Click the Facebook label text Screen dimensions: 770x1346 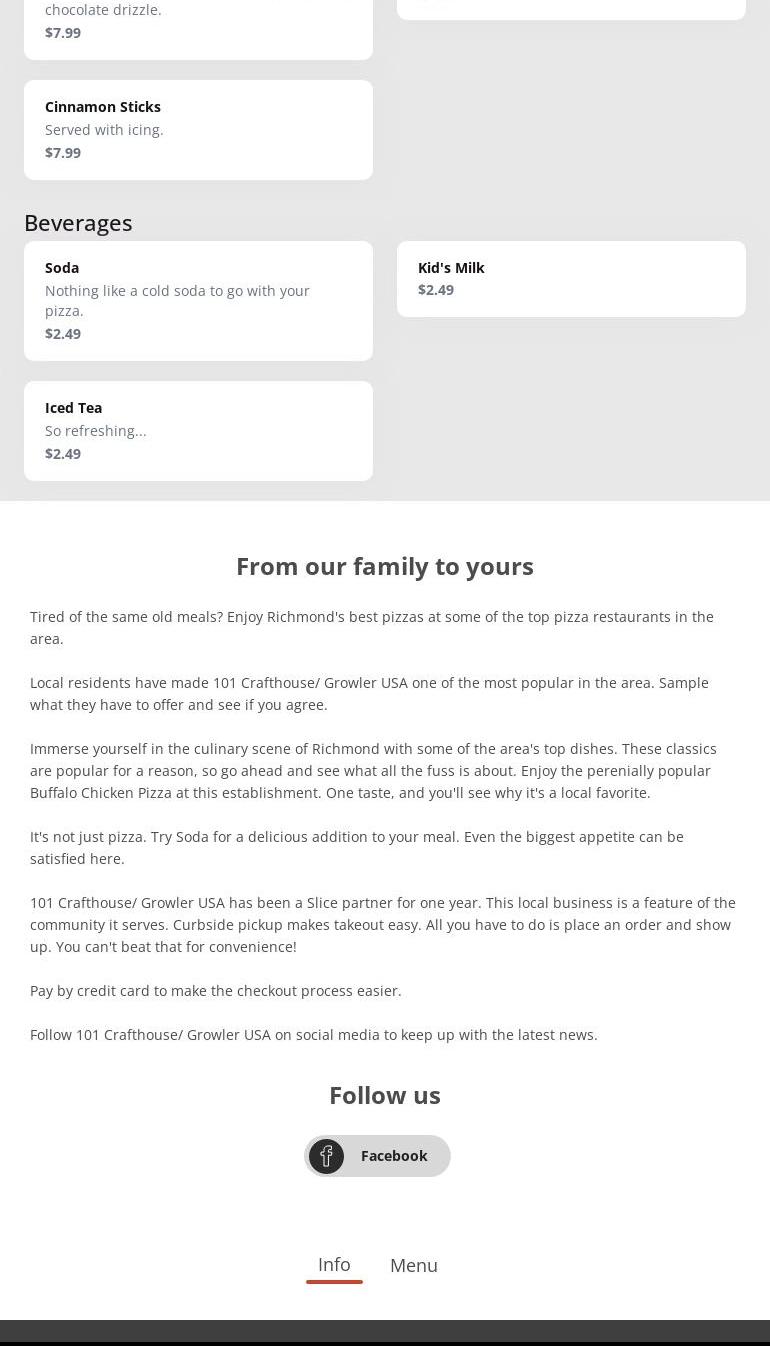394,1156
